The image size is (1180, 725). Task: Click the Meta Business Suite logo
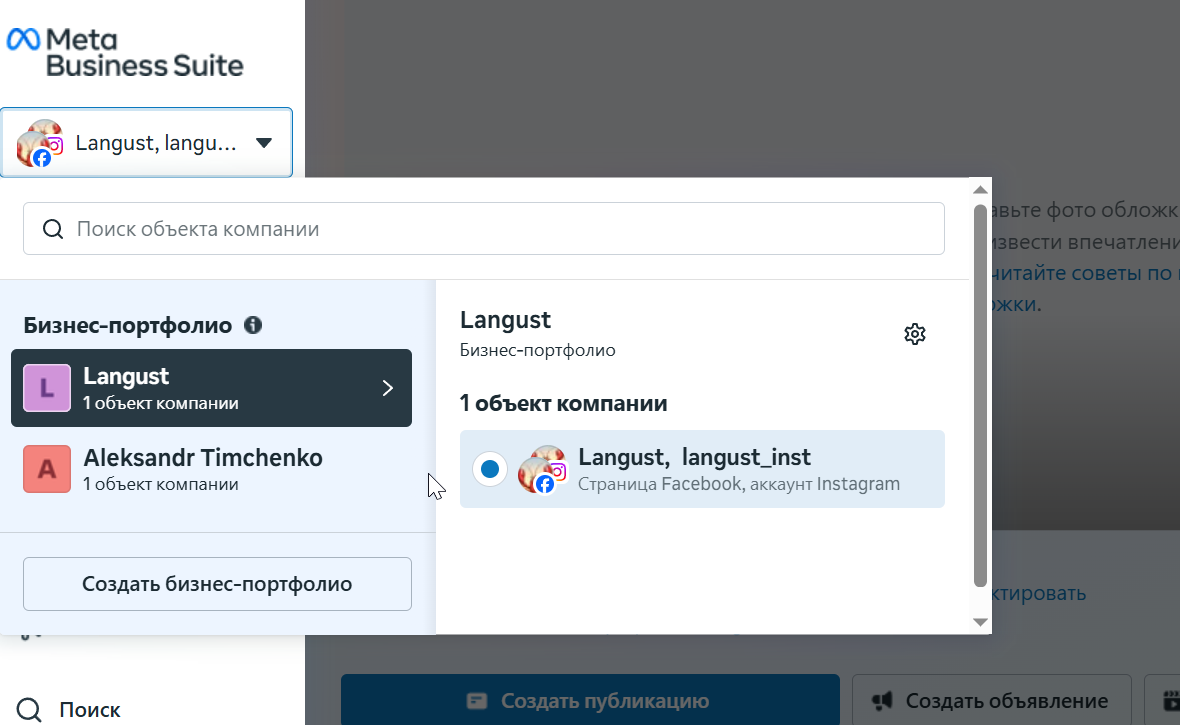(x=125, y=53)
